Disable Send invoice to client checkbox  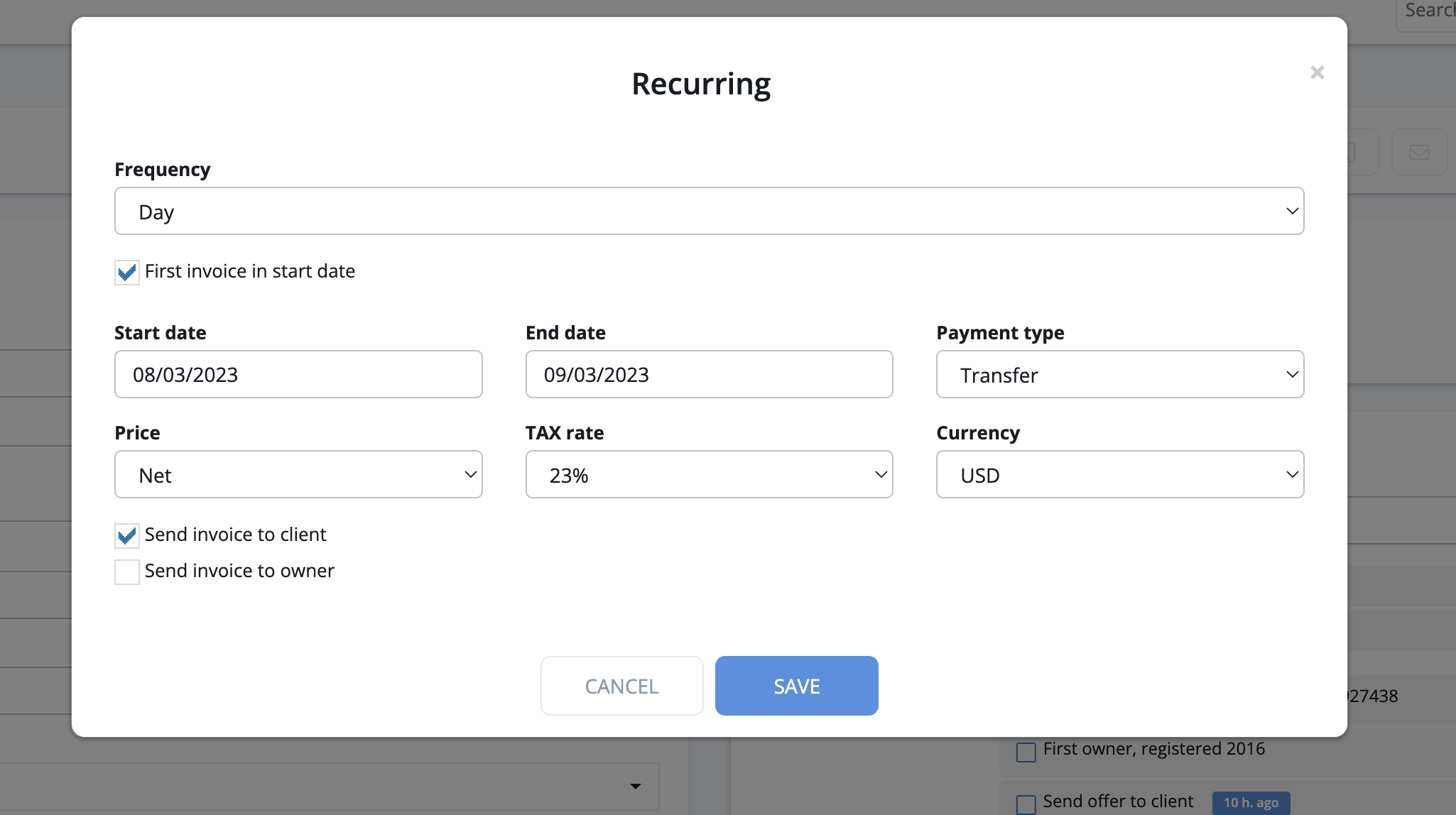(127, 536)
